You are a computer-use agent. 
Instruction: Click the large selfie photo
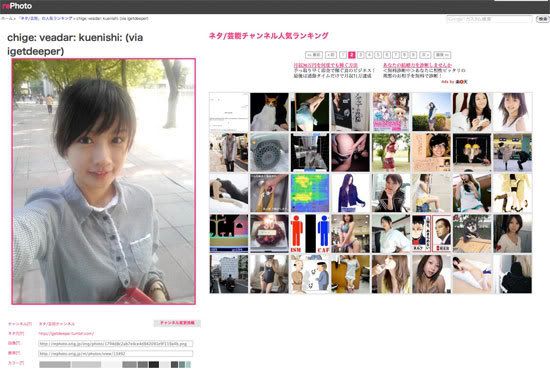[103, 181]
